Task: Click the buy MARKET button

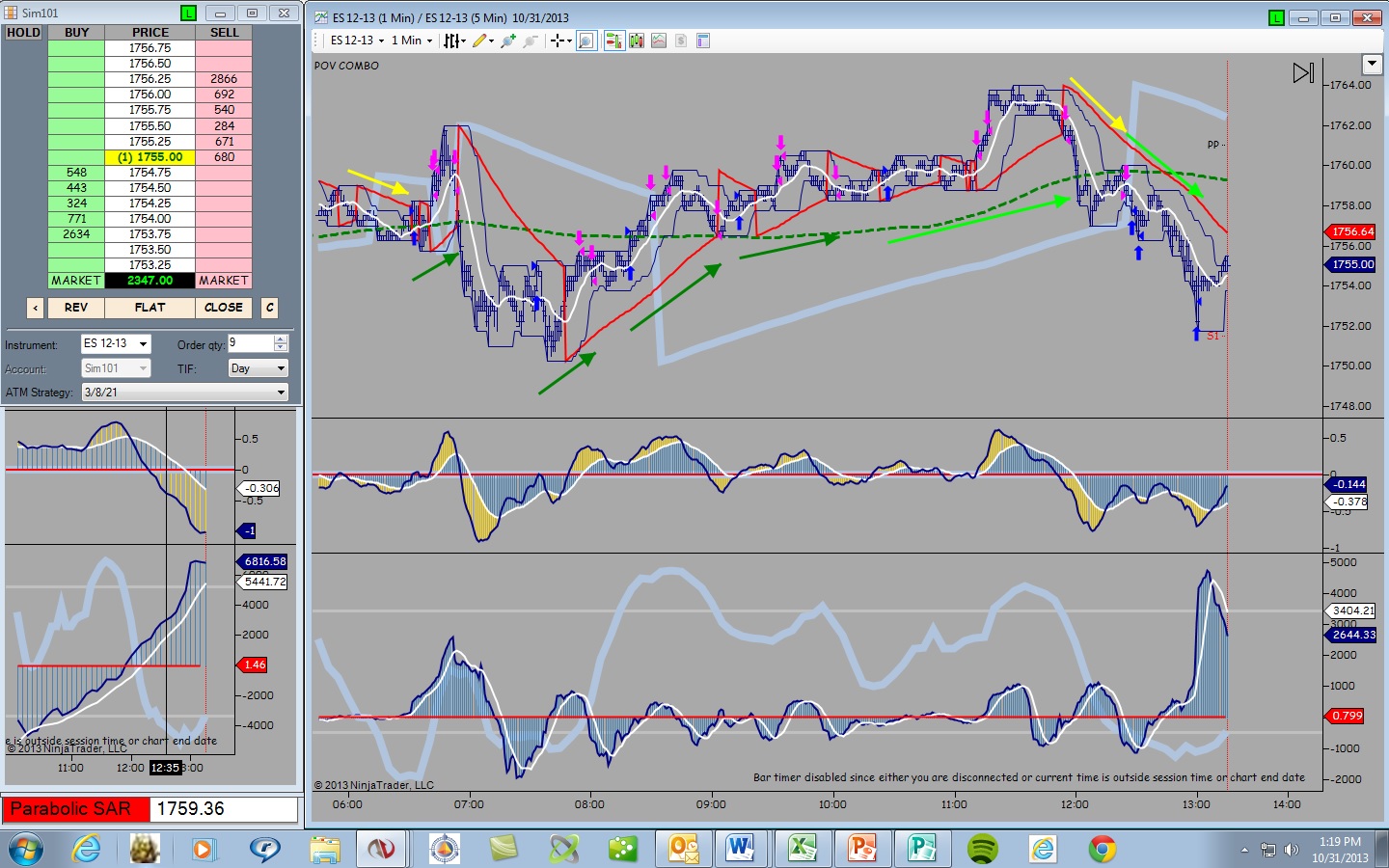Action: pyautogui.click(x=76, y=281)
